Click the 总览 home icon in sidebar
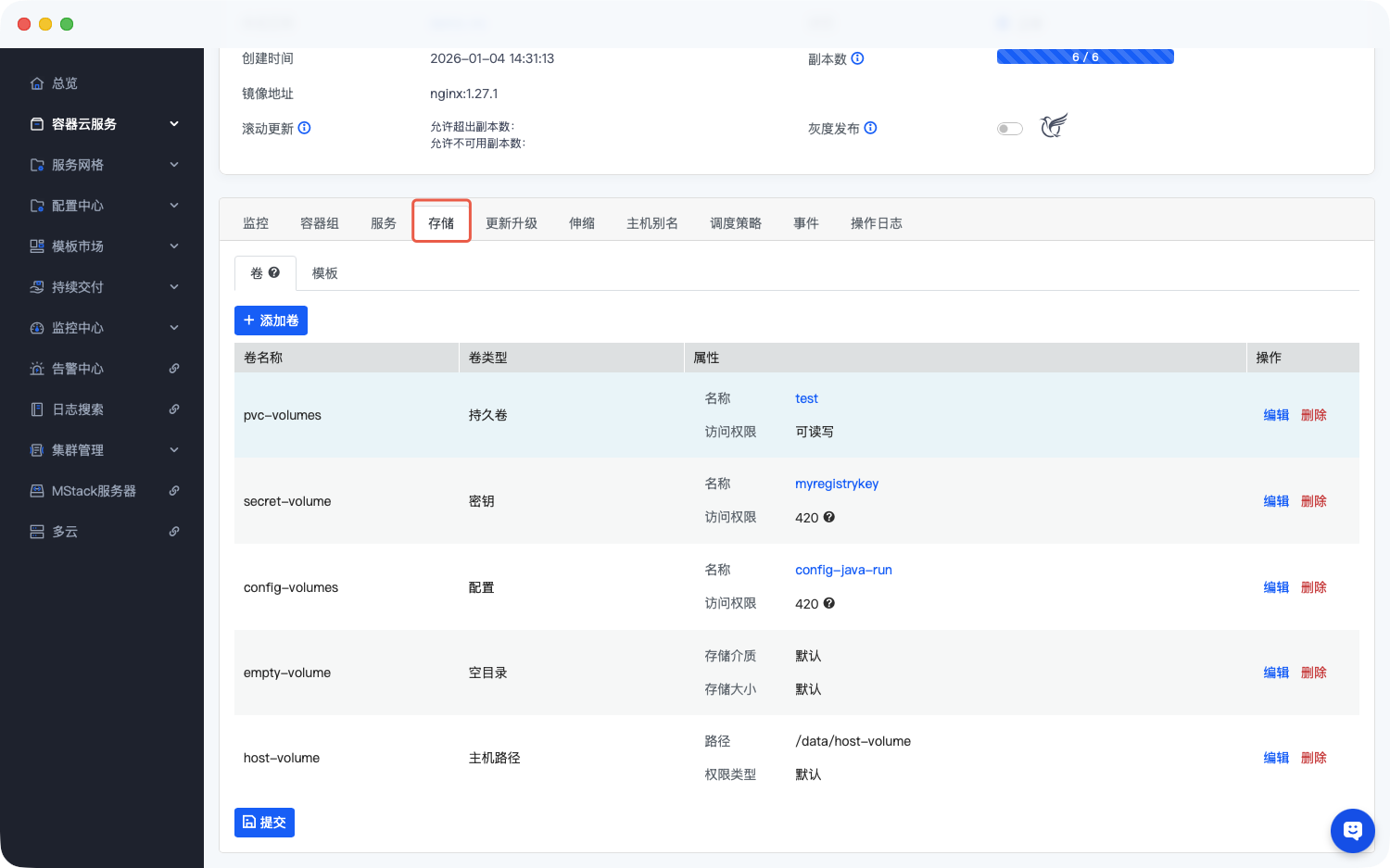 [x=37, y=83]
